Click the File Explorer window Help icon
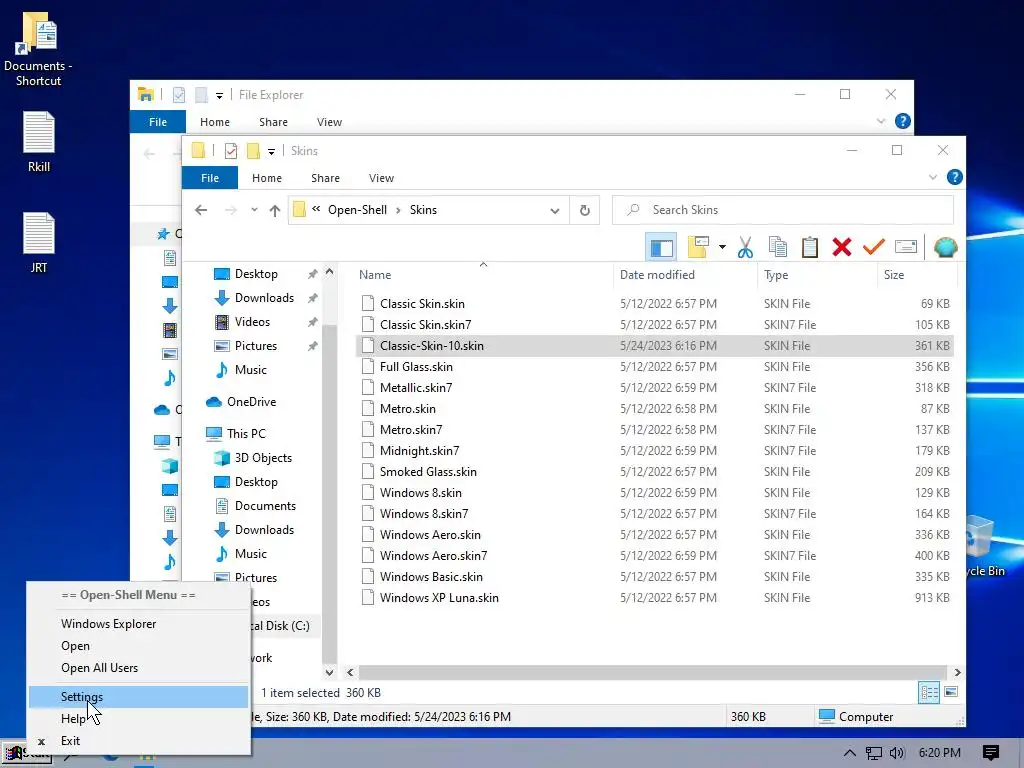This screenshot has width=1024, height=768. [903, 121]
